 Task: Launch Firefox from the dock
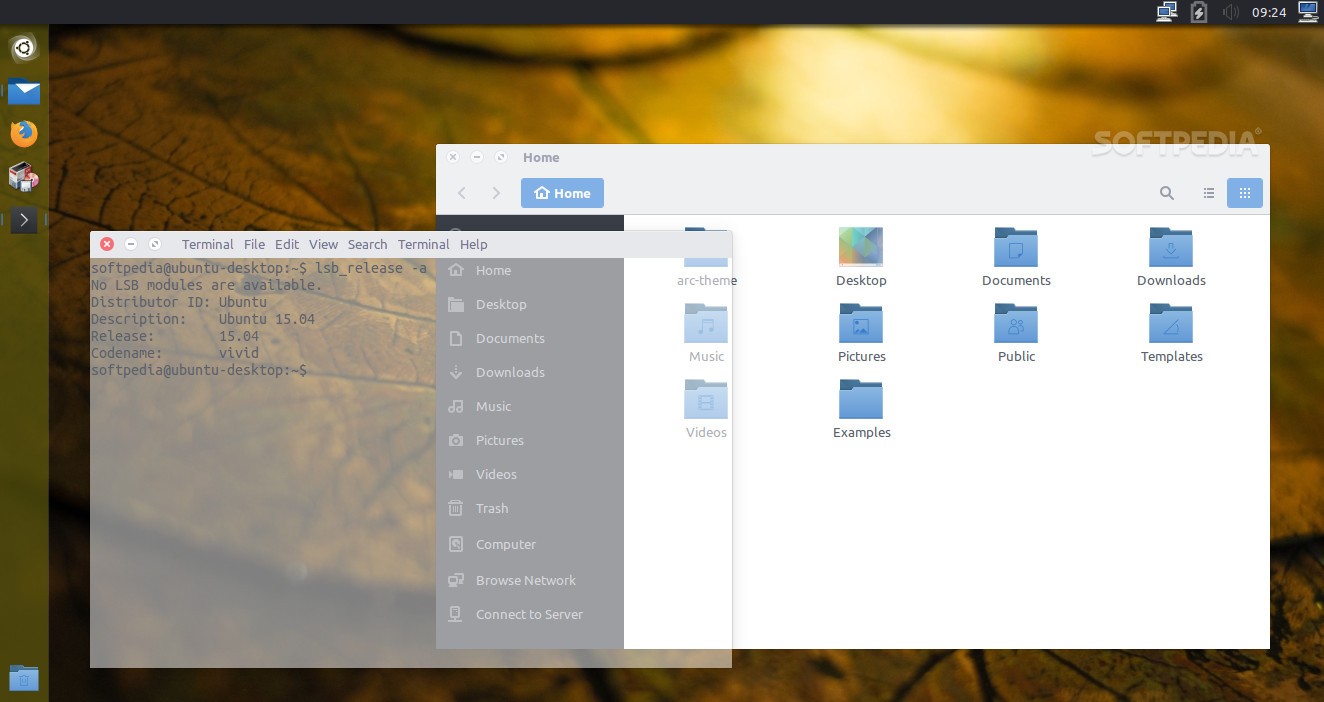(24, 133)
